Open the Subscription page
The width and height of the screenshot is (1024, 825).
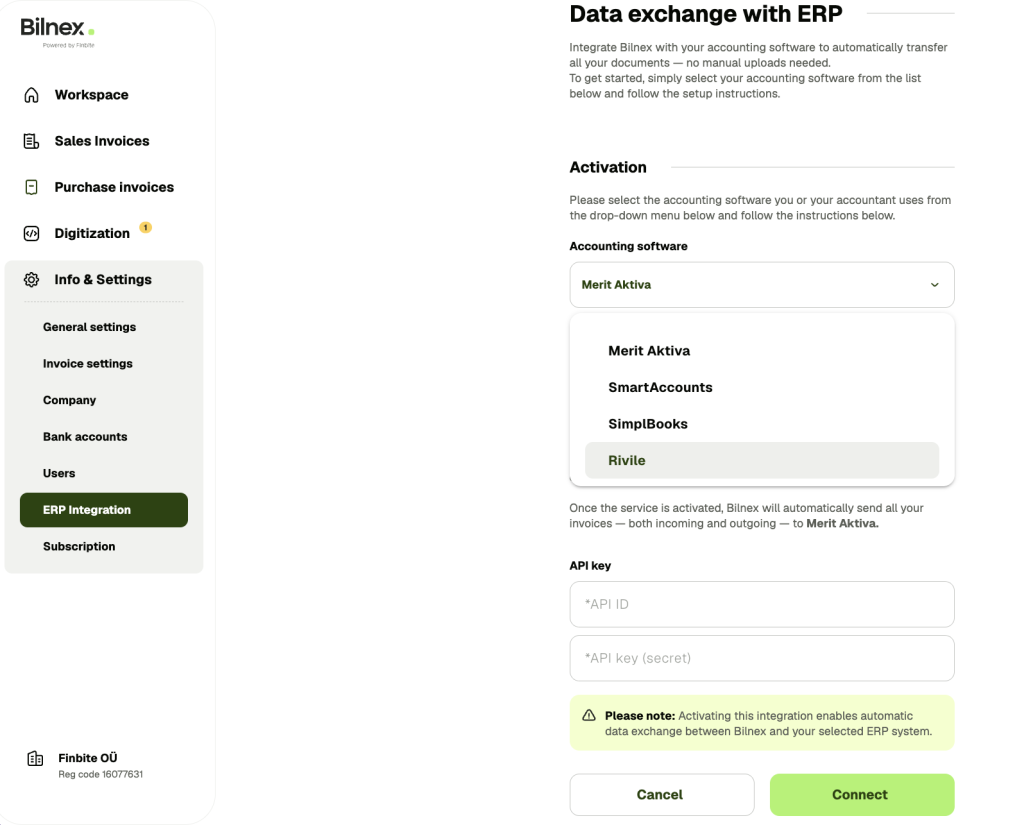pos(79,547)
